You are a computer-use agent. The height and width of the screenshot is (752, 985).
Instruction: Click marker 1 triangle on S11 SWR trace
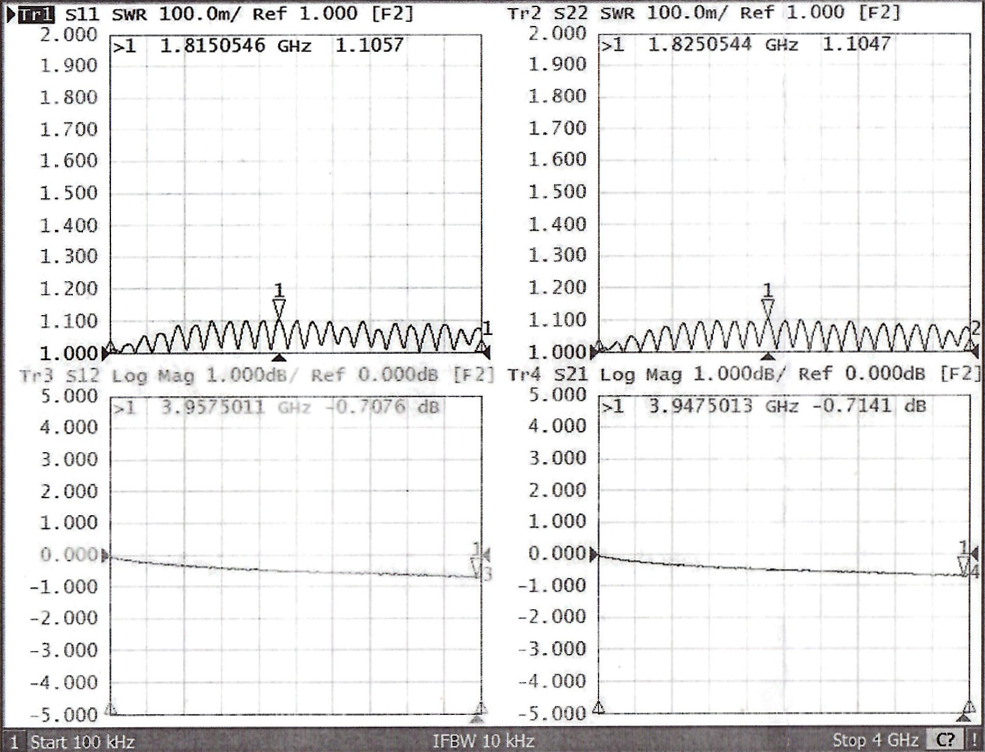pos(279,308)
